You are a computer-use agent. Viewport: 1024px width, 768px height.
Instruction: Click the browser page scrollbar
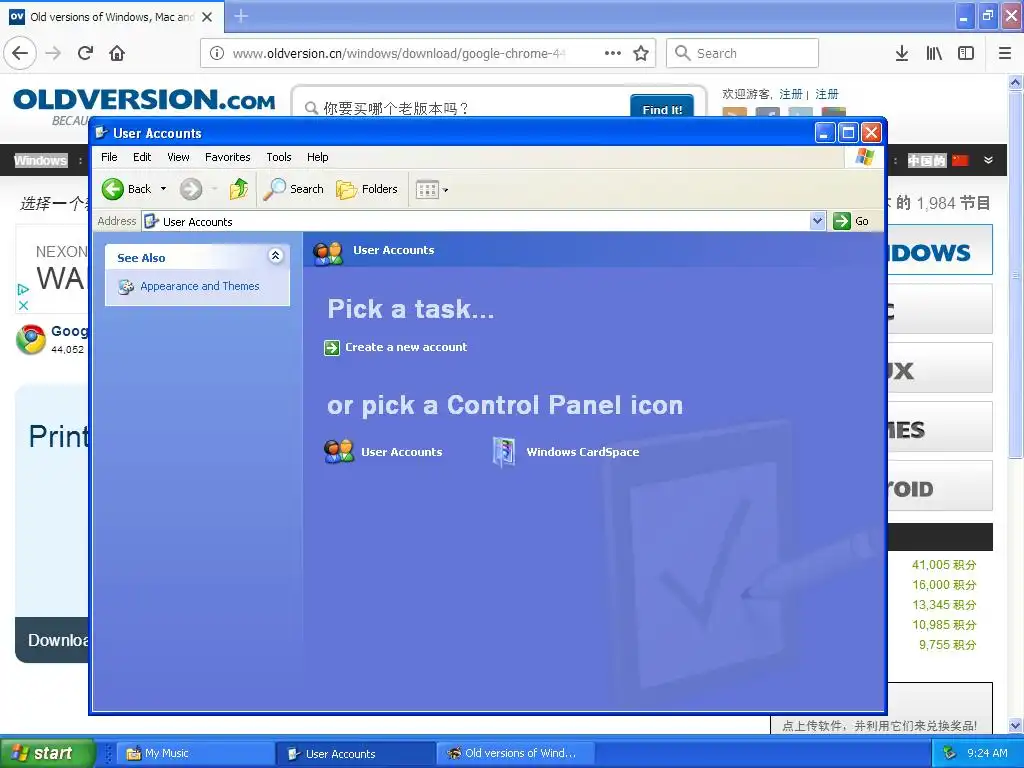click(x=1016, y=274)
